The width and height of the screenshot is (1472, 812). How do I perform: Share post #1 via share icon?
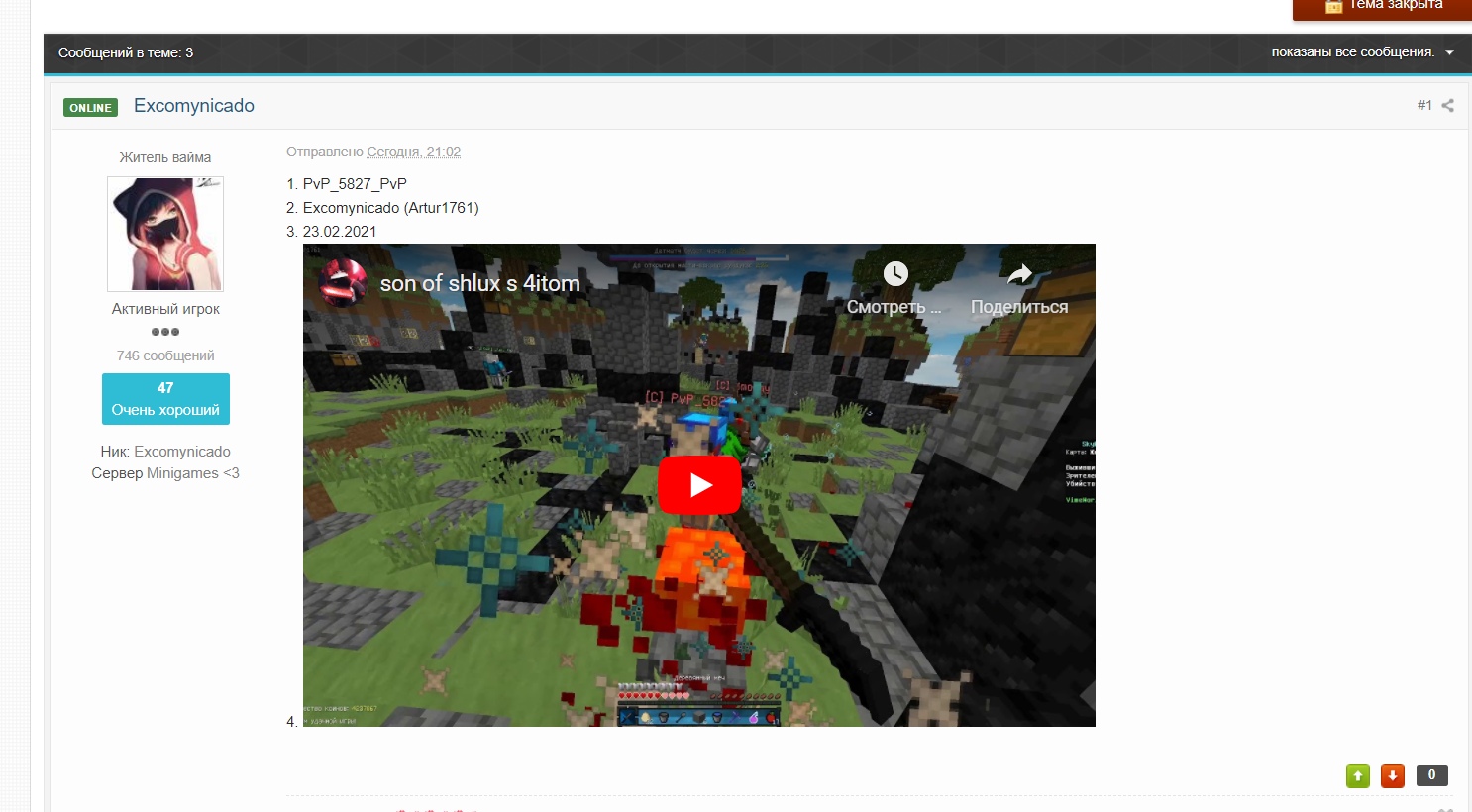click(1447, 106)
